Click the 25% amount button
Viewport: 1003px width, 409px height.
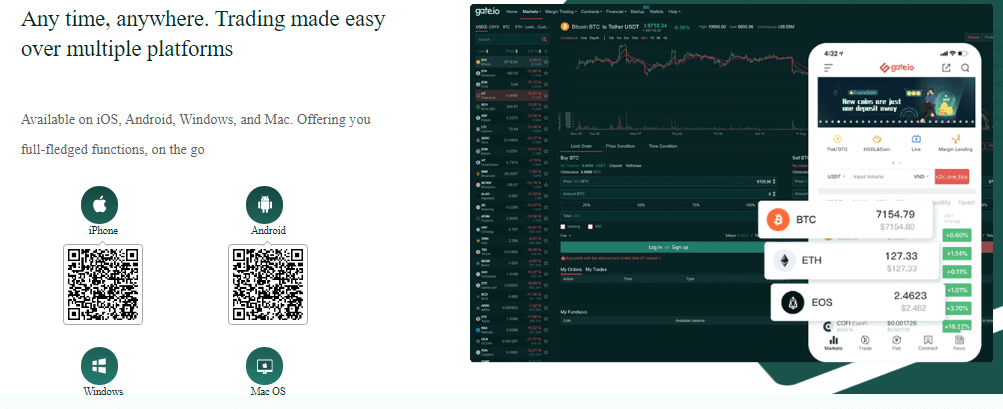point(587,205)
